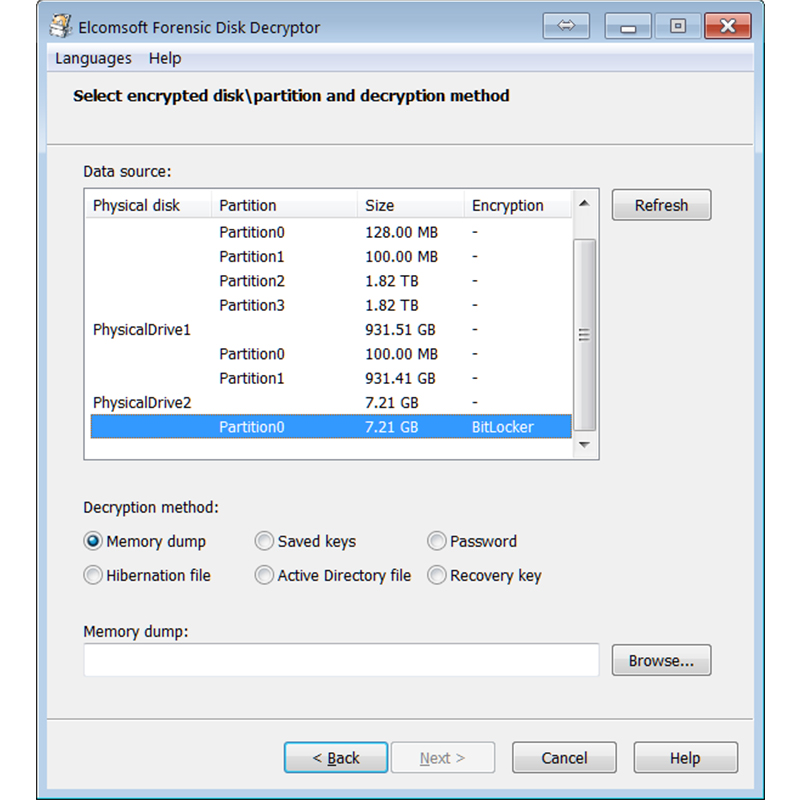Open the Help menu in menu bar
The image size is (800, 800).
click(x=165, y=59)
